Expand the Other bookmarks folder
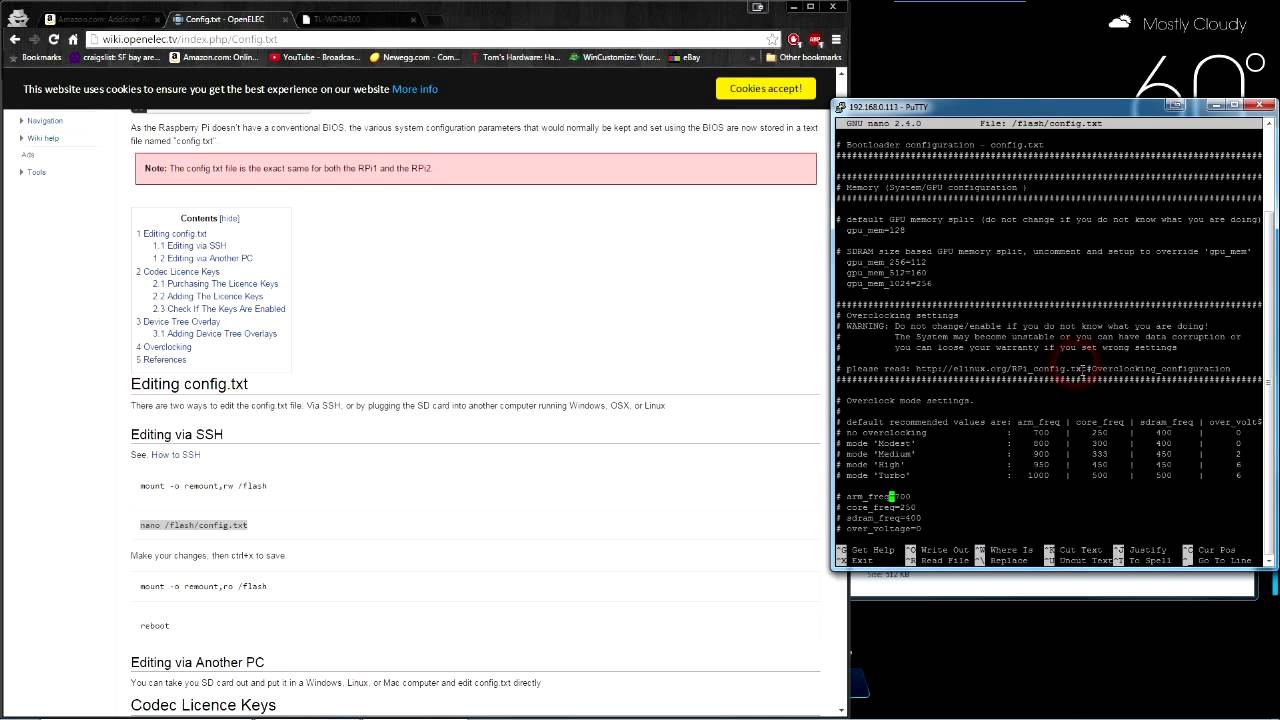The height and width of the screenshot is (720, 1280). (x=803, y=57)
